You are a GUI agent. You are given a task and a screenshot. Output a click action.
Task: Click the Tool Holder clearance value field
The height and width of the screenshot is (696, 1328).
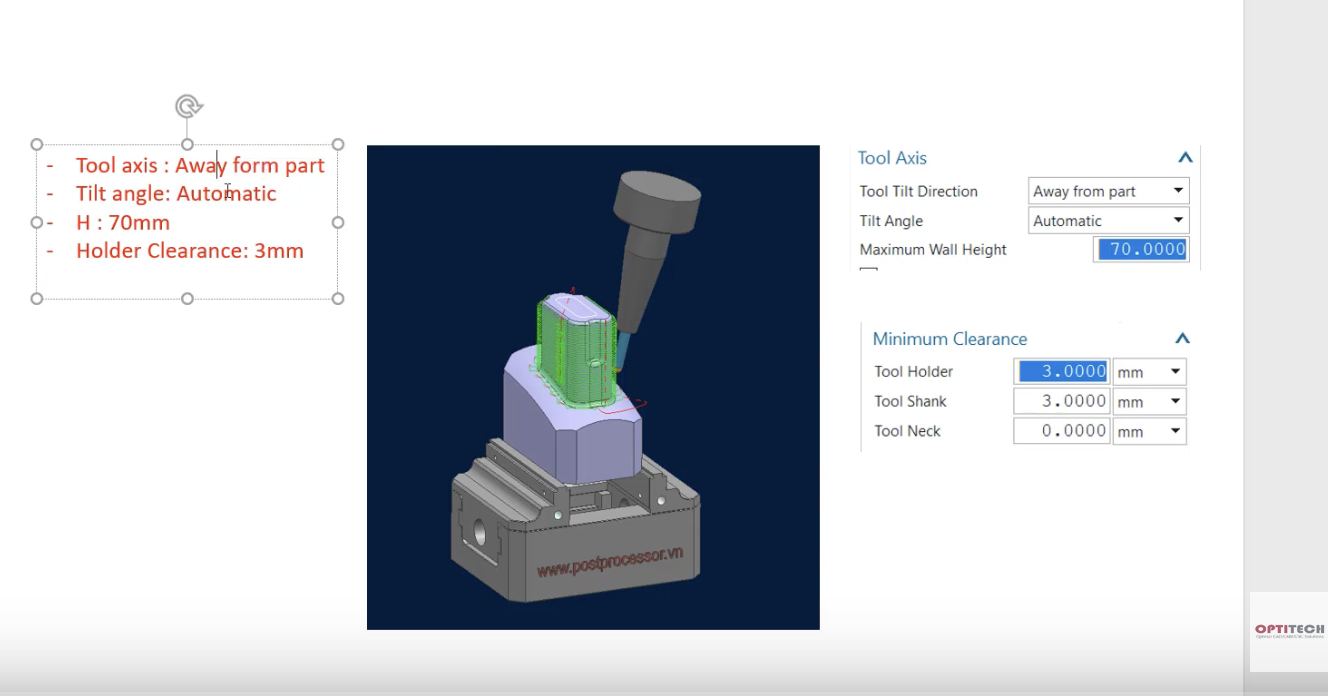pos(1062,372)
